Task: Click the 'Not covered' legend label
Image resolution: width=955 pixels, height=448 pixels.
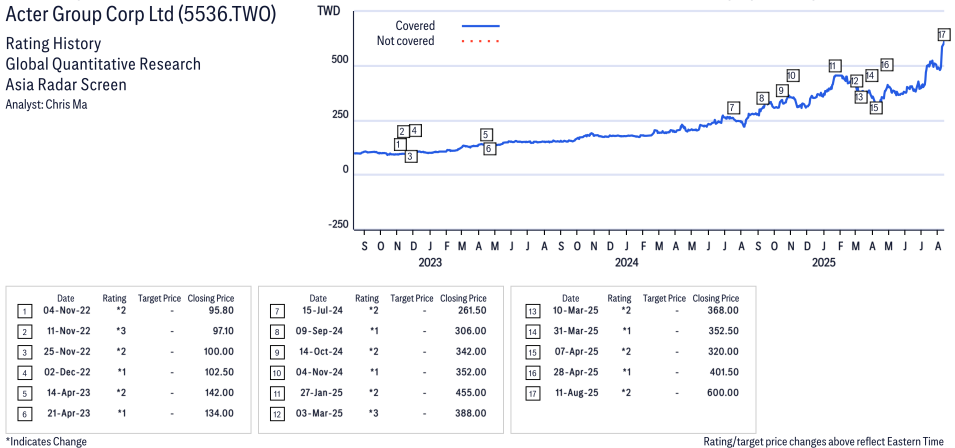Action: [x=406, y=41]
